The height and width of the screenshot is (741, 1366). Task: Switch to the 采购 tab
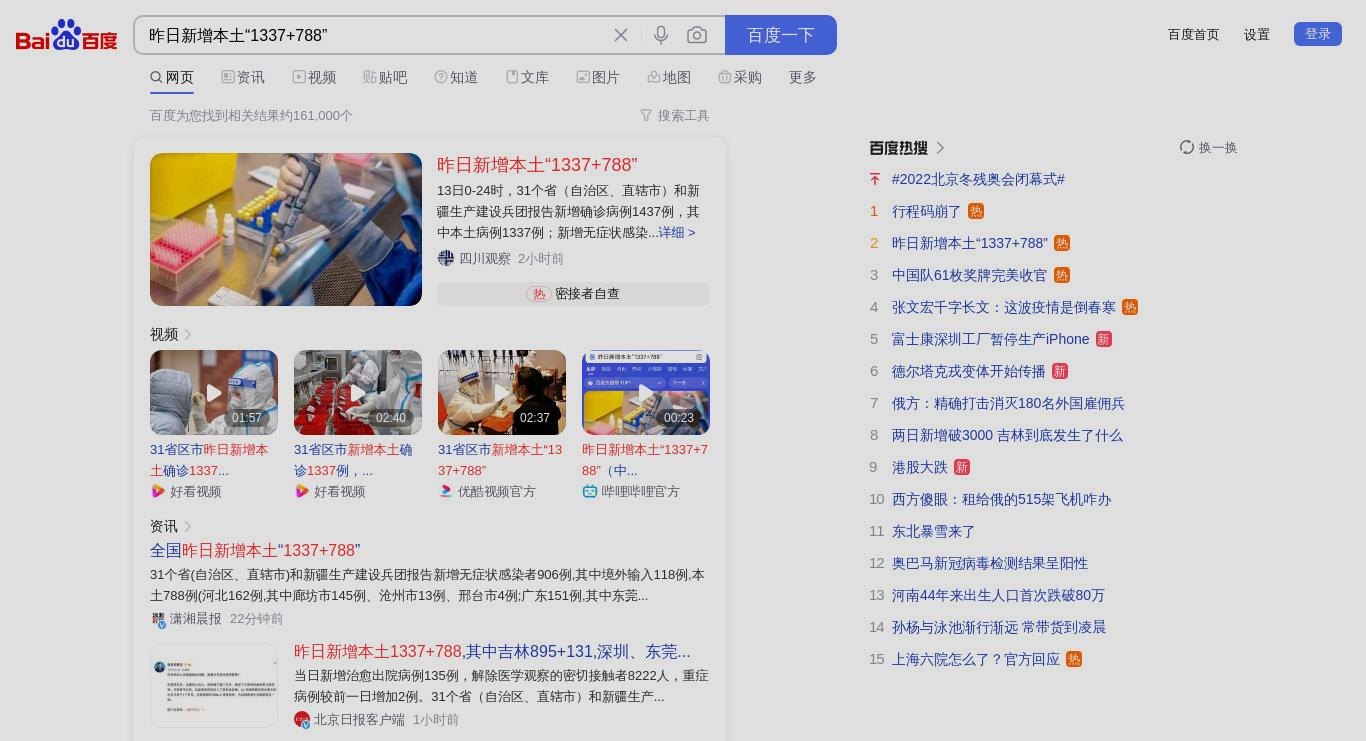(x=740, y=77)
